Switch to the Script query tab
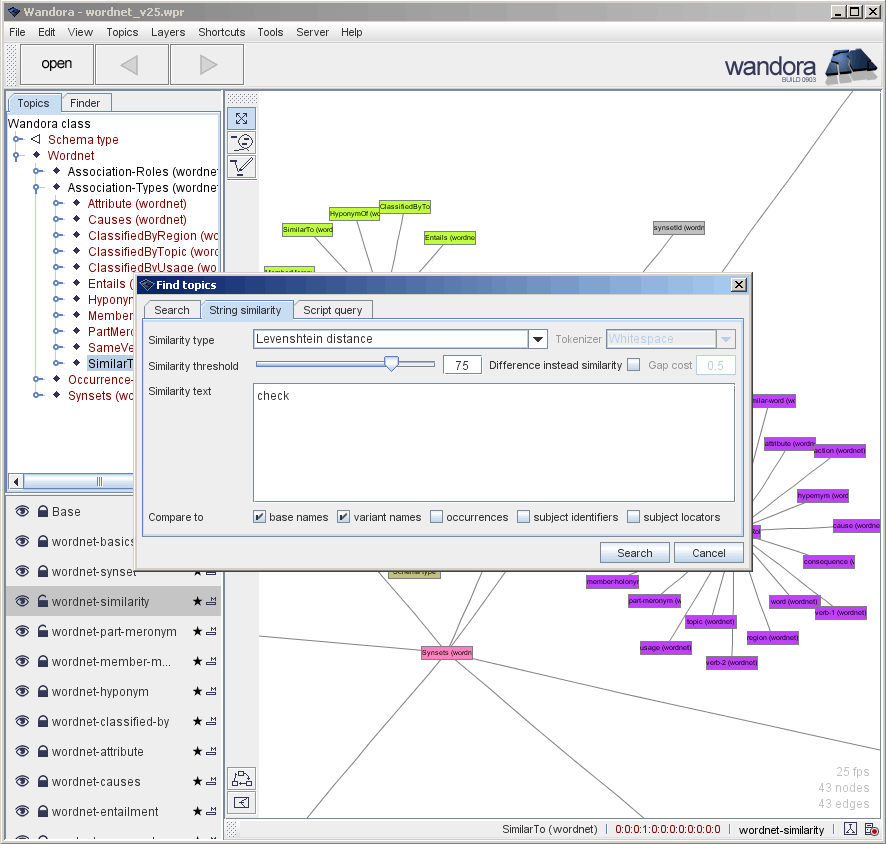Screen dimensions: 886x844 tap(333, 310)
